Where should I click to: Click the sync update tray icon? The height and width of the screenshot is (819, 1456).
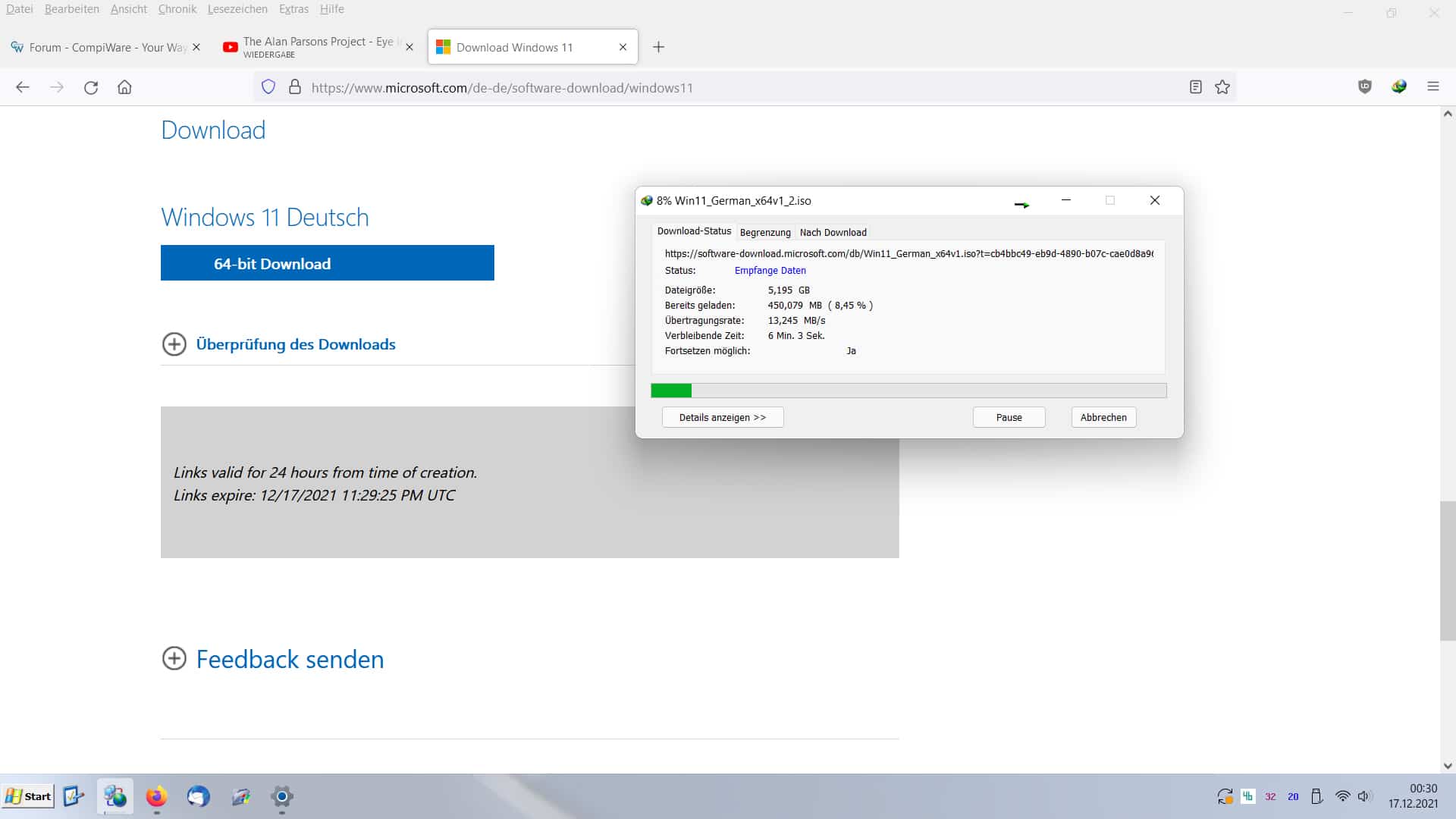pyautogui.click(x=1225, y=796)
